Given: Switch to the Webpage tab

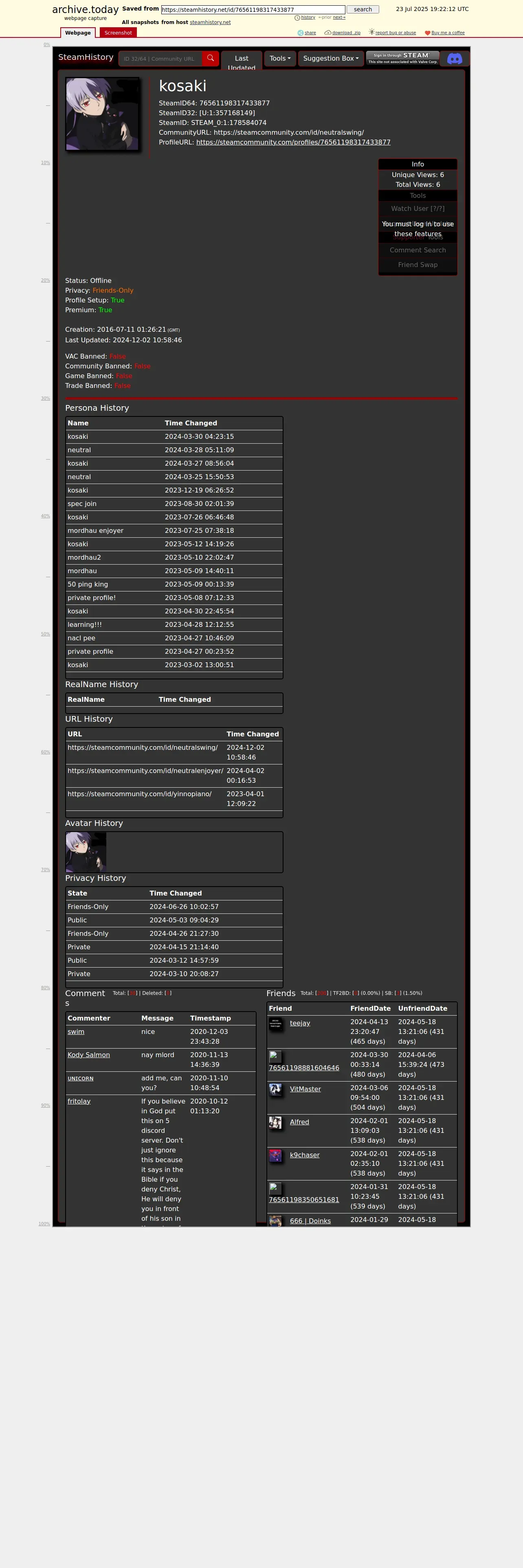Looking at the screenshot, I should (78, 33).
